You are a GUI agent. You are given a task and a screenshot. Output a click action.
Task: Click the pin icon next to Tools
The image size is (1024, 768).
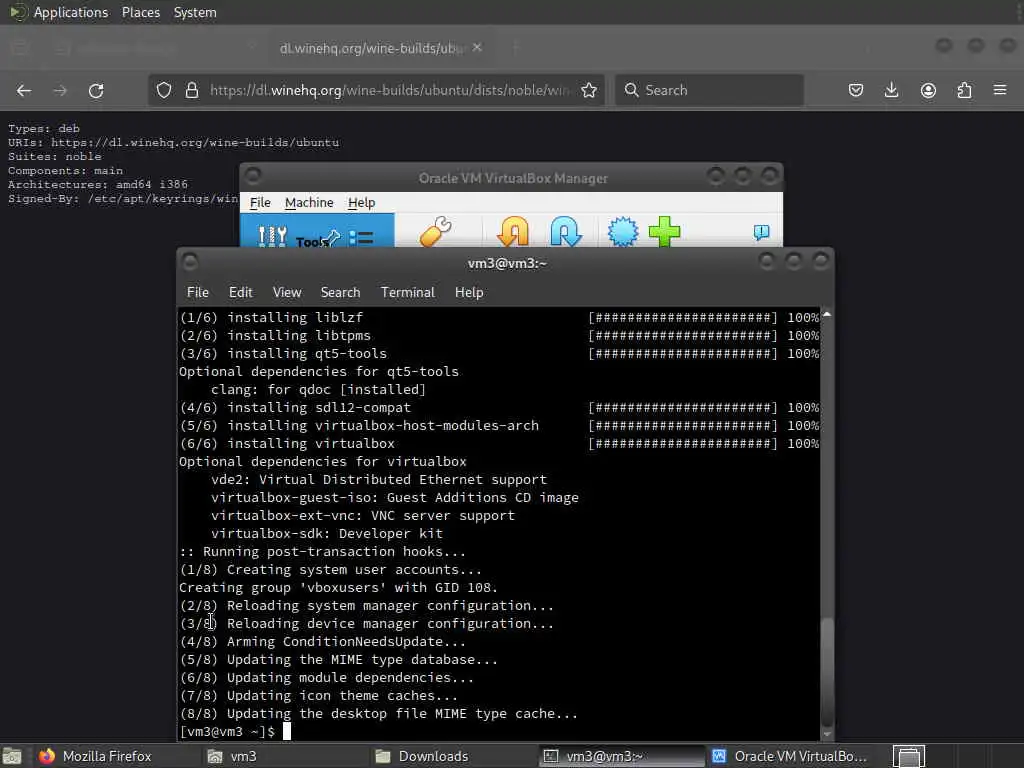coord(332,238)
